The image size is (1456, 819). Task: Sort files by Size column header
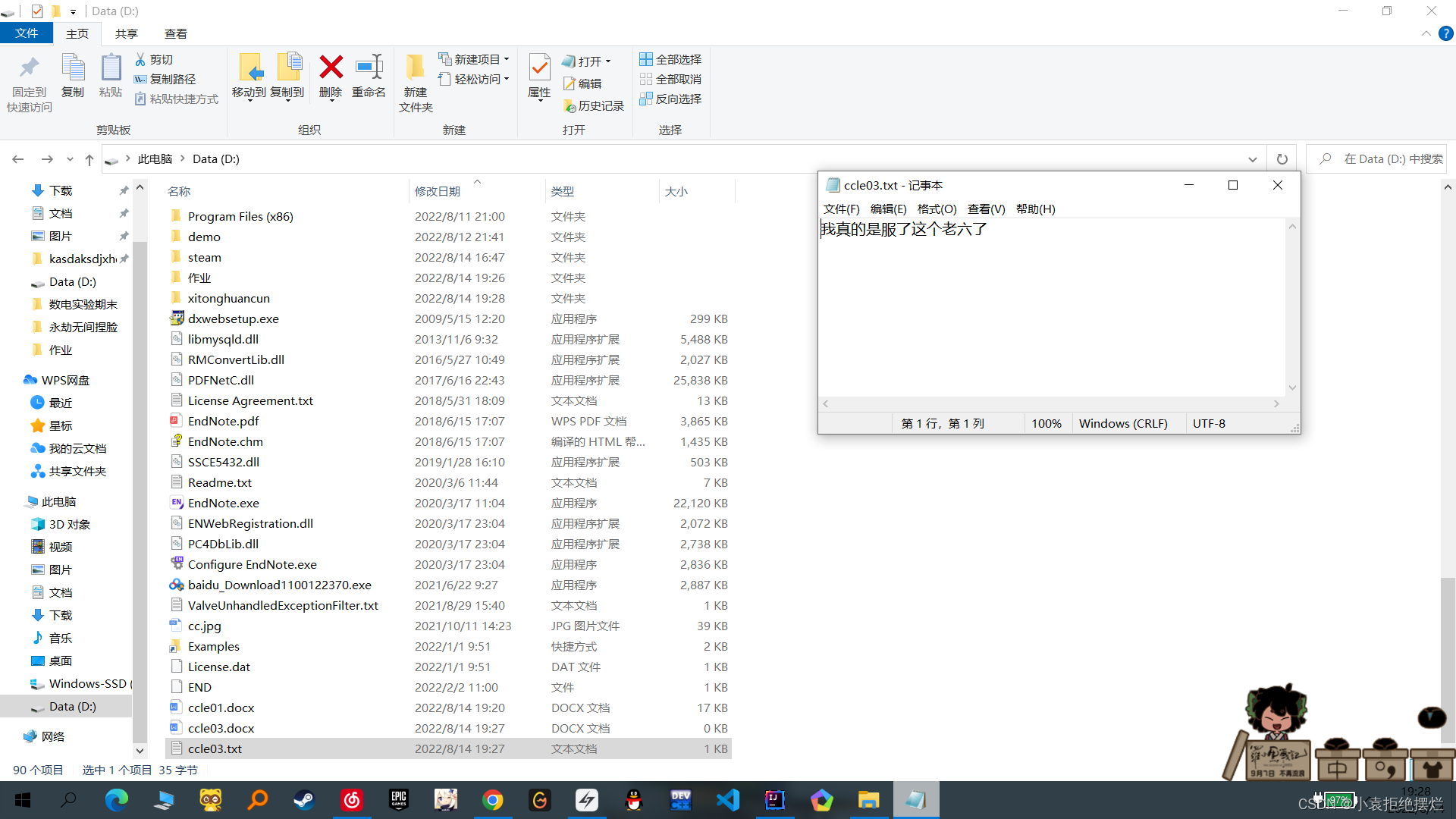[676, 191]
